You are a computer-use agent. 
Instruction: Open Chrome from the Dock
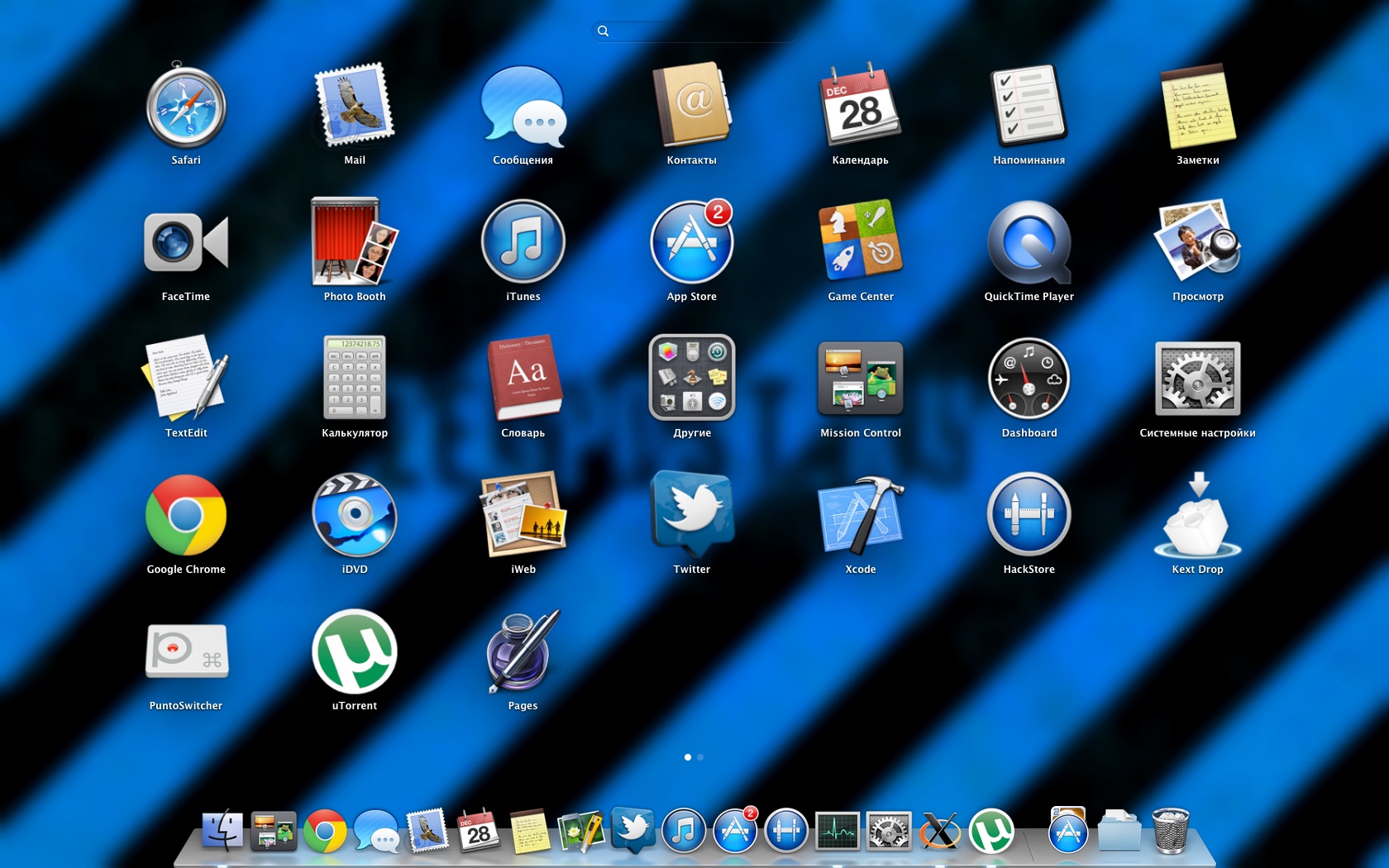325,831
